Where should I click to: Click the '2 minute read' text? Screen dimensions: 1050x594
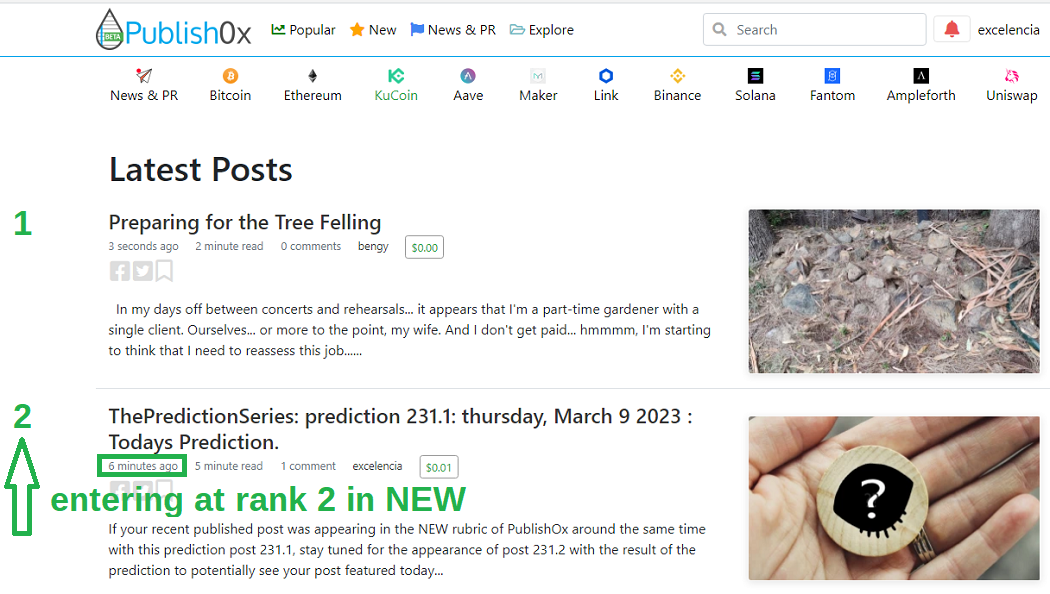229,246
